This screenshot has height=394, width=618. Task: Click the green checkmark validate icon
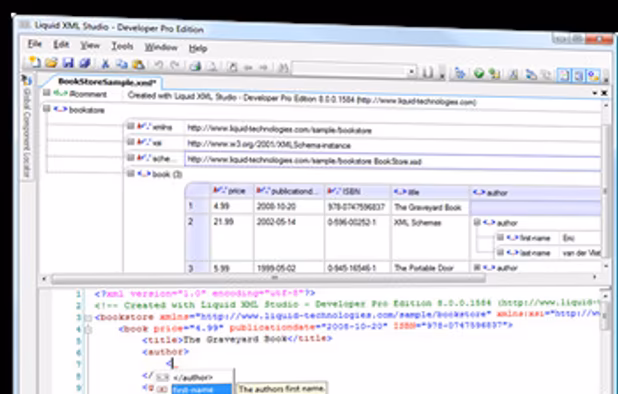478,73
